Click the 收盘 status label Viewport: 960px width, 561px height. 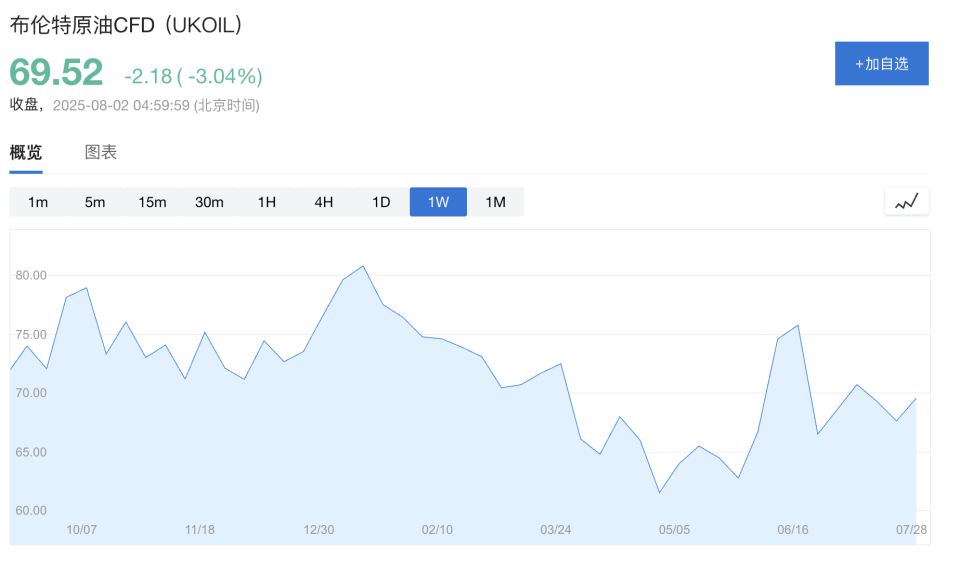coord(26,105)
